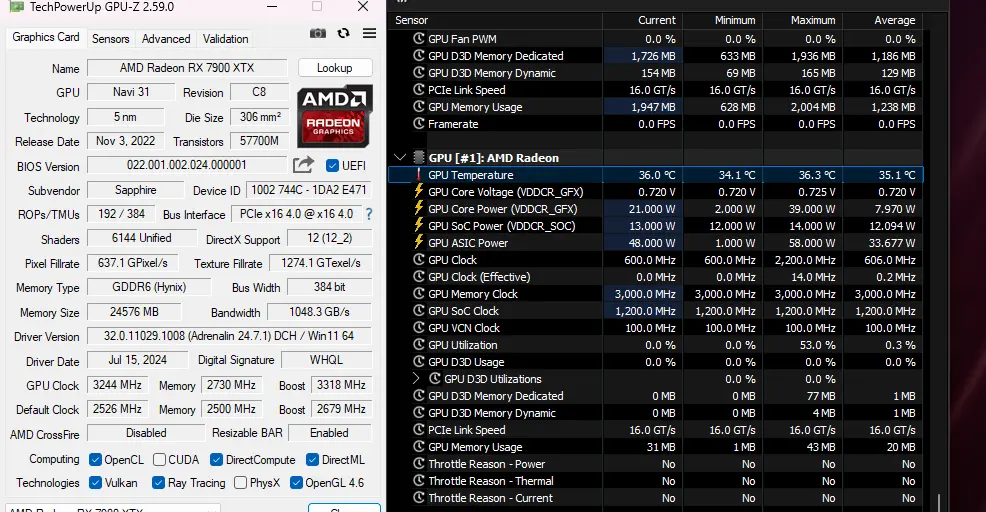
Task: Collapse the GPU [#1]: AMD Radeon section
Action: tap(400, 157)
